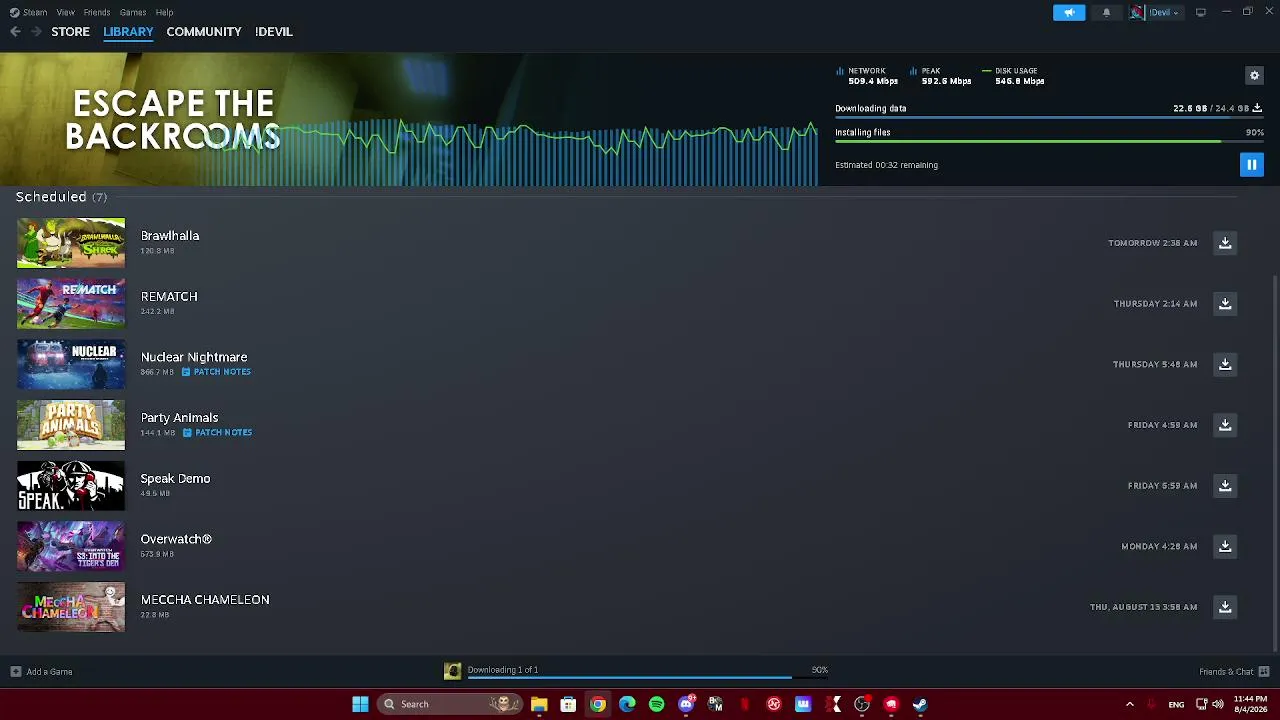The height and width of the screenshot is (720, 1280).
Task: Click the taskbar clock showing 11:44 PM
Action: pos(1250,704)
